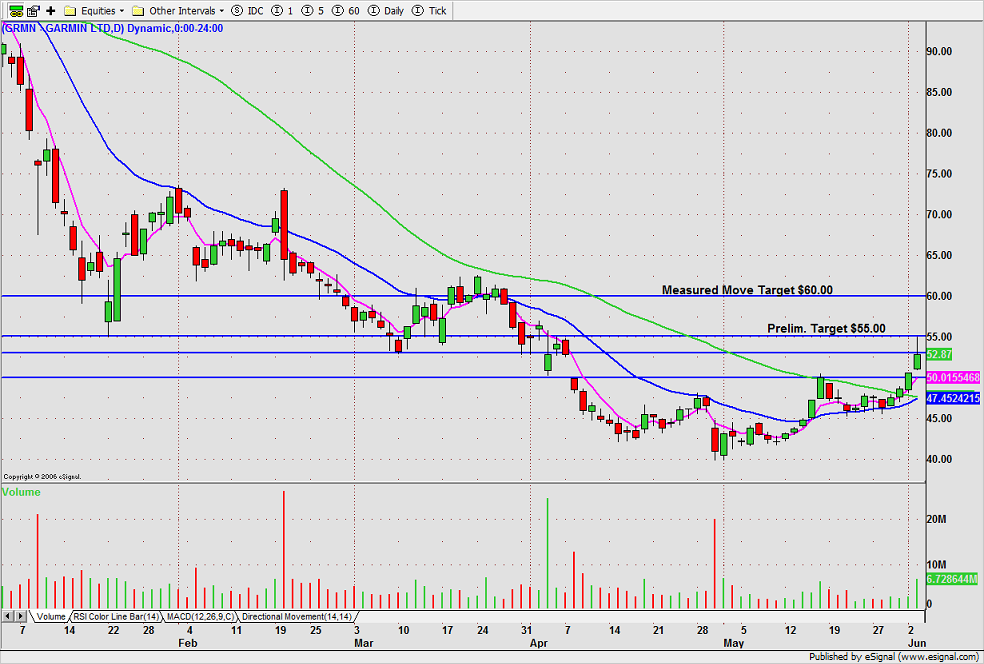Click the 6.728644M volume value label
Screen dimensions: 984x664
click(951, 579)
